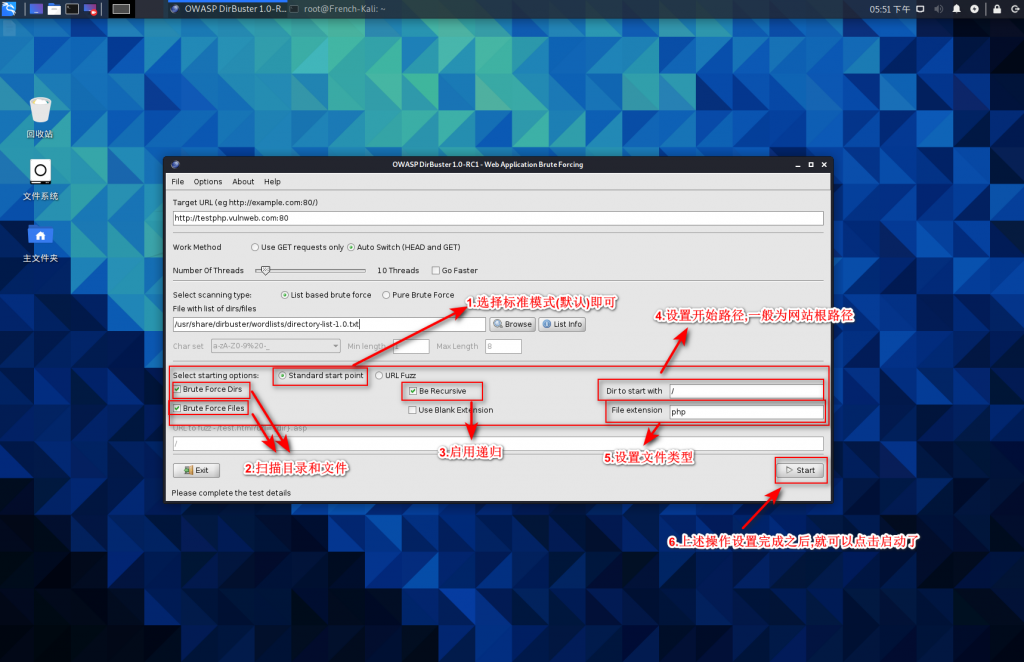Click the List Info button
Image resolution: width=1024 pixels, height=662 pixels.
[x=562, y=324]
